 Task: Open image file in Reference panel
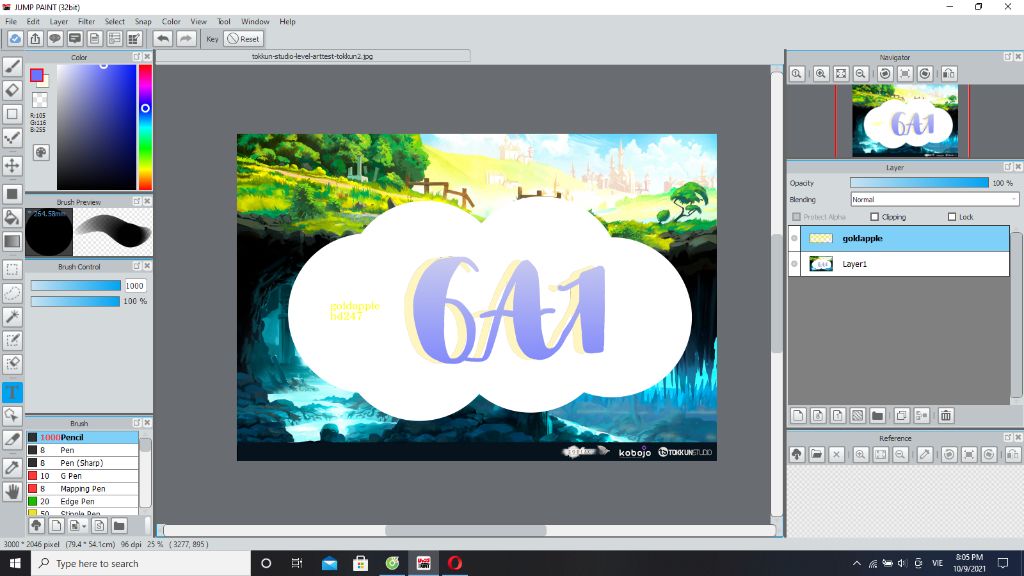tap(816, 455)
